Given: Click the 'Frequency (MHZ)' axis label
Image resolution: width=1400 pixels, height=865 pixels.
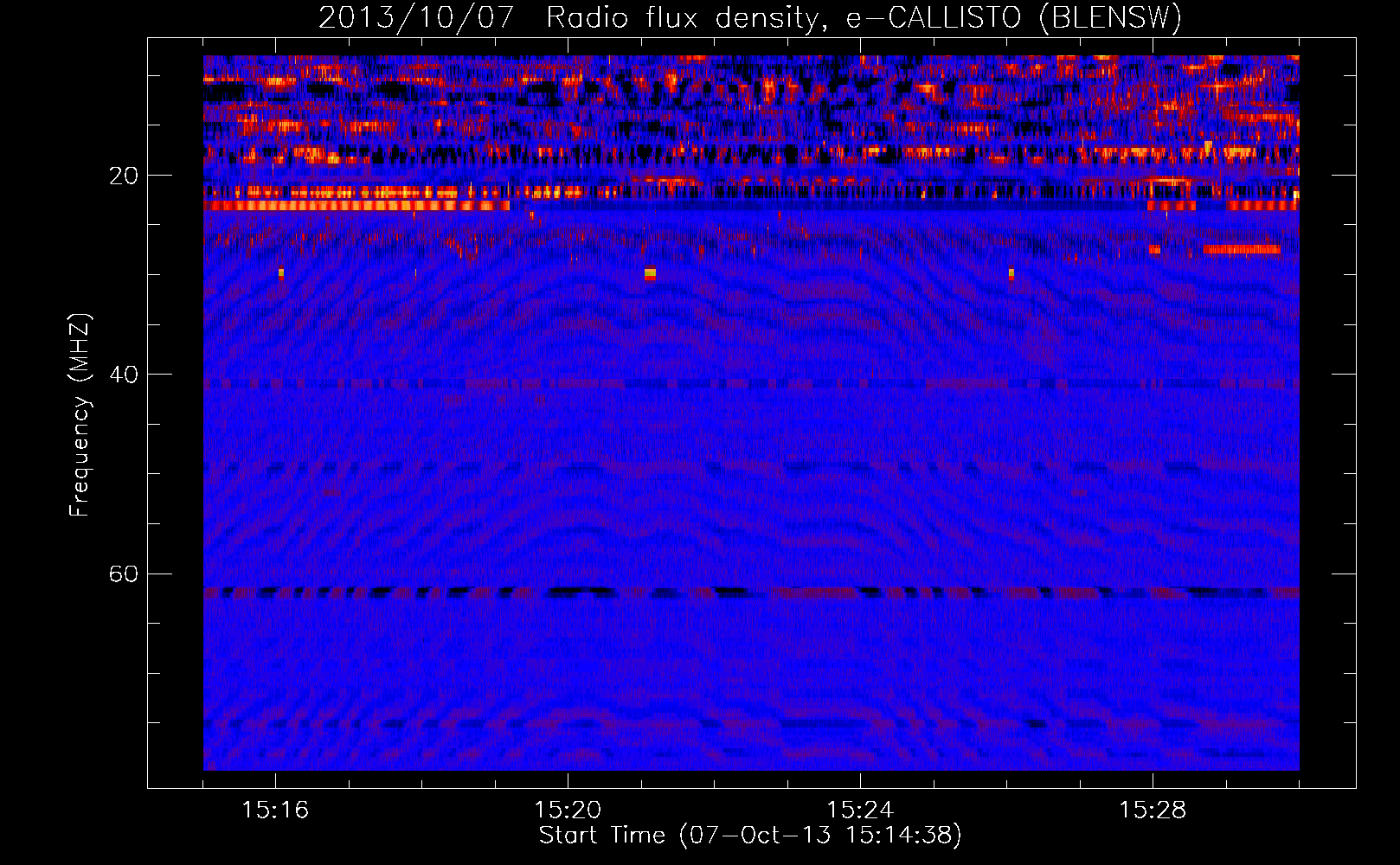Looking at the screenshot, I should point(80,415).
